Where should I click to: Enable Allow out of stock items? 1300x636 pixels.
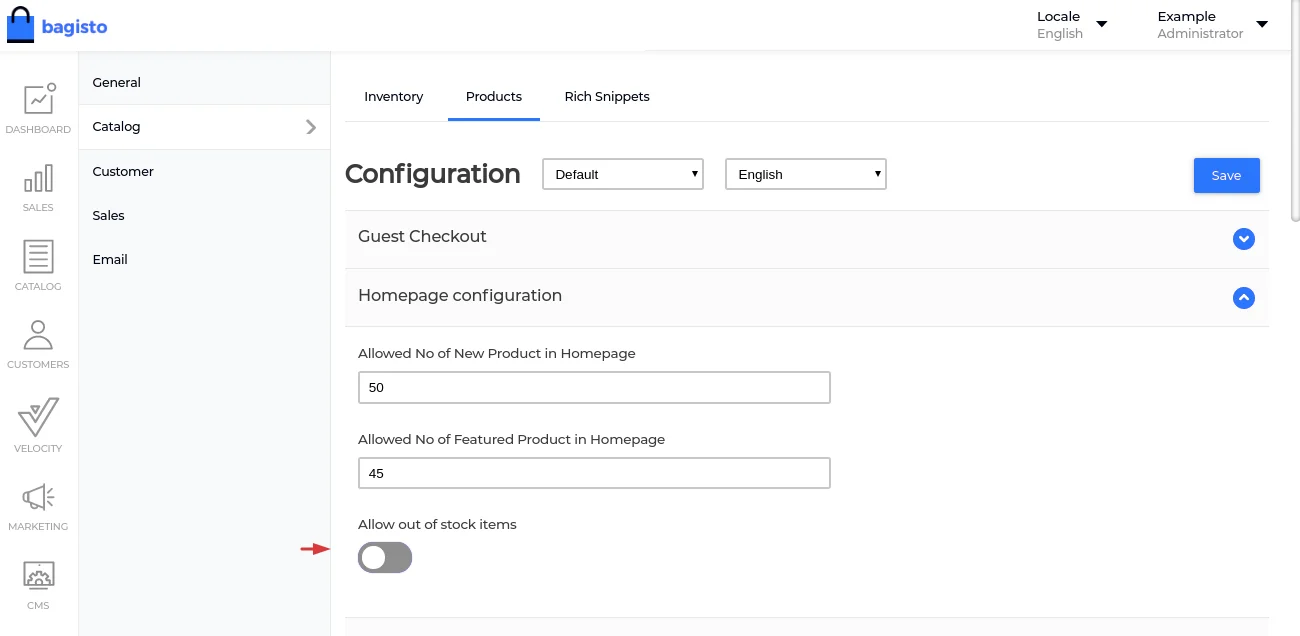(385, 558)
